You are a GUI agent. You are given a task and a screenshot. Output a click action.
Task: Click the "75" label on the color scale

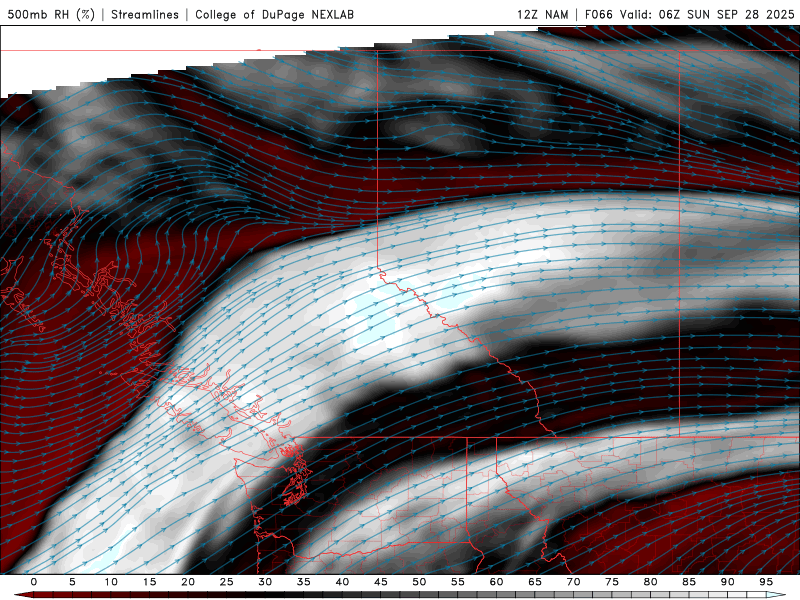(612, 582)
